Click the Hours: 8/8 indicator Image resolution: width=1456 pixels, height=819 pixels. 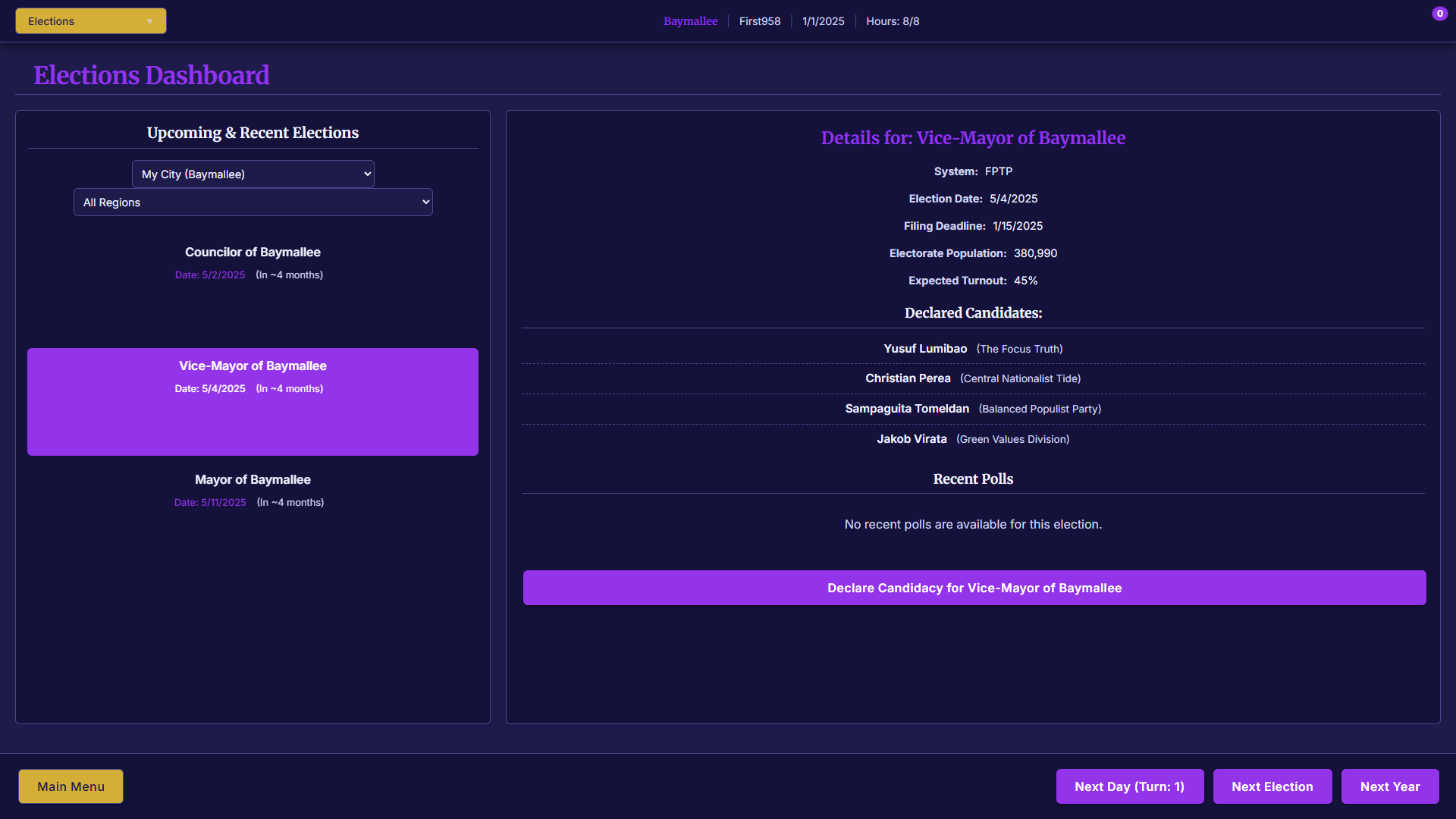[x=893, y=21]
